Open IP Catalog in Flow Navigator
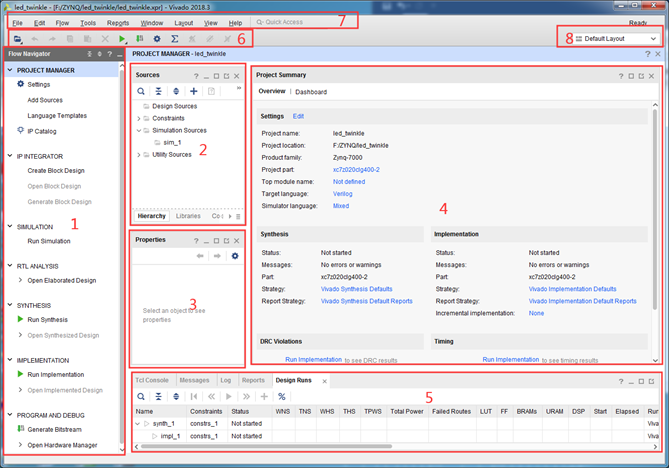The height and width of the screenshot is (468, 669). pyautogui.click(x=42, y=131)
